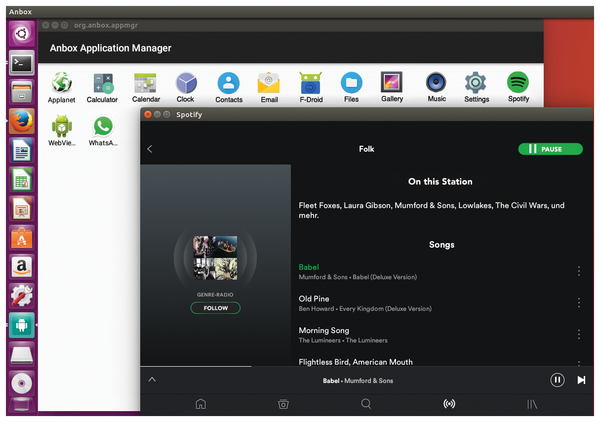The image size is (600, 422).
Task: Launch the Music app
Action: pos(436,87)
